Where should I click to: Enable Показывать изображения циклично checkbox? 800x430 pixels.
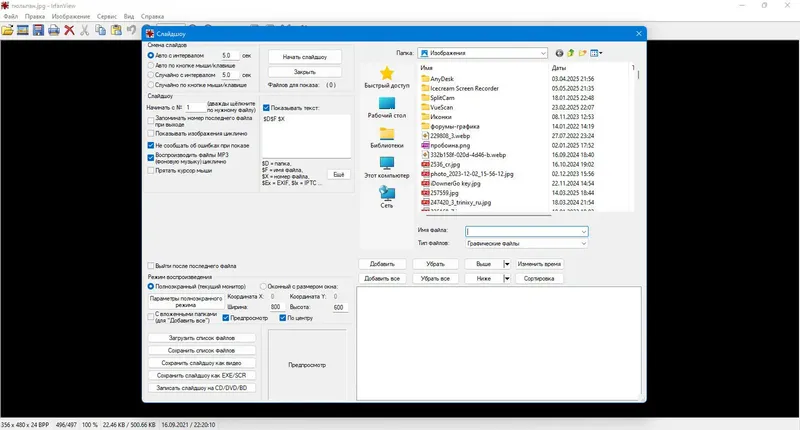(x=151, y=134)
